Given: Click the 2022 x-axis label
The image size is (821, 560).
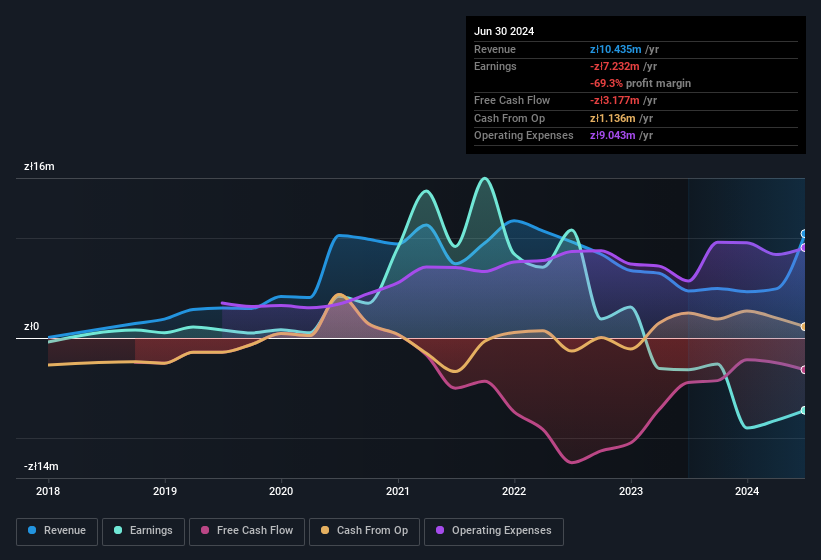Looking at the screenshot, I should pos(514,491).
